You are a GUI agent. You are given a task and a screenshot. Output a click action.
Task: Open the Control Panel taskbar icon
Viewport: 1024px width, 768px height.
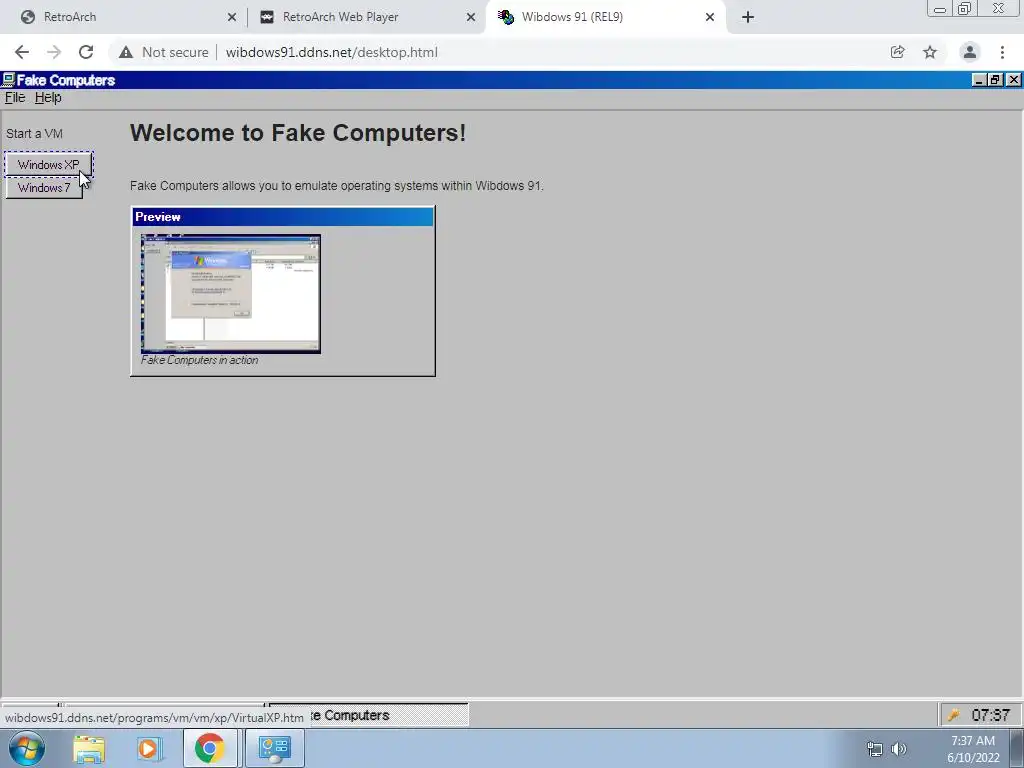point(274,748)
